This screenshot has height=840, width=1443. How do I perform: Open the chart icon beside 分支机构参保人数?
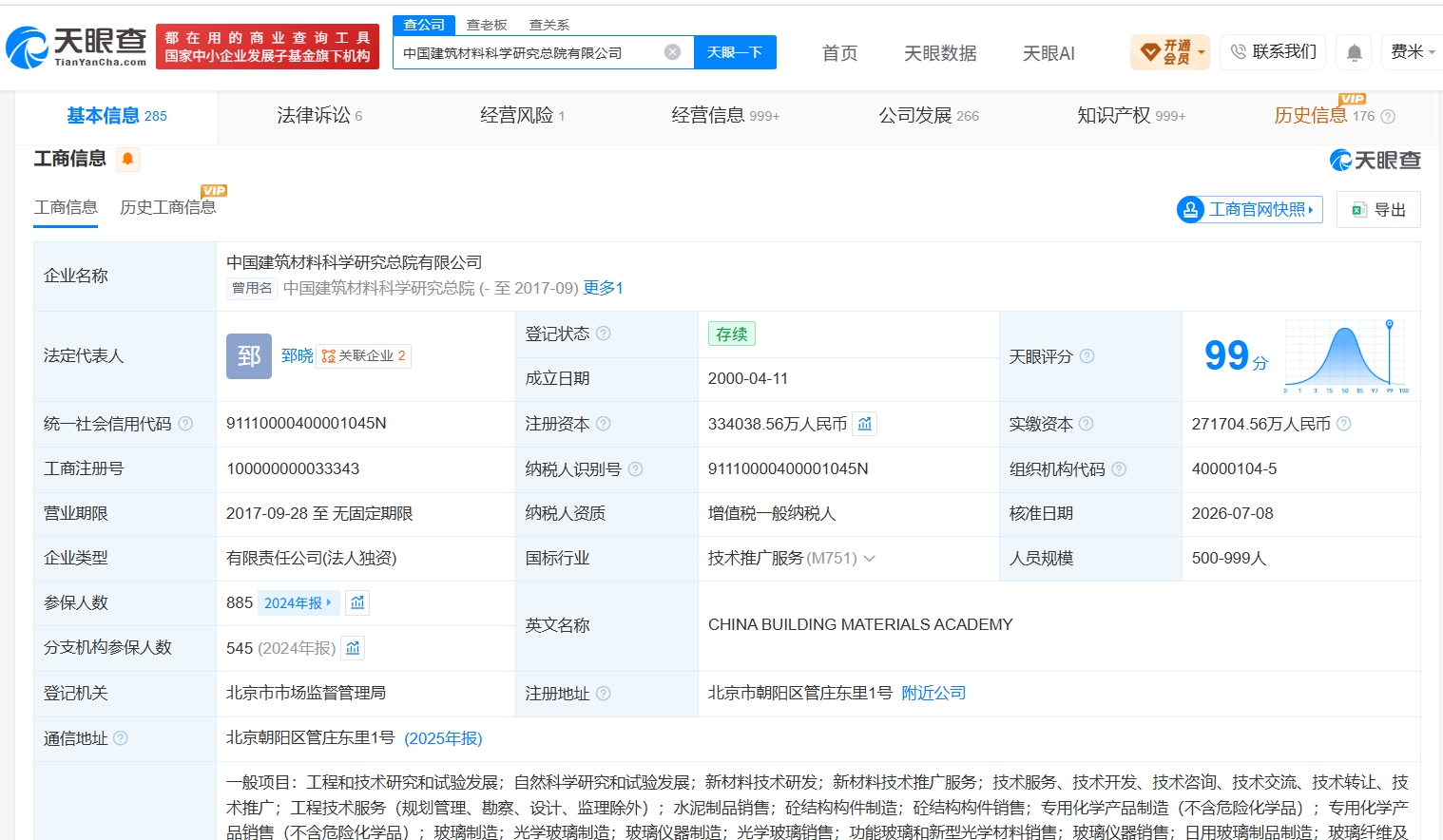coord(353,648)
